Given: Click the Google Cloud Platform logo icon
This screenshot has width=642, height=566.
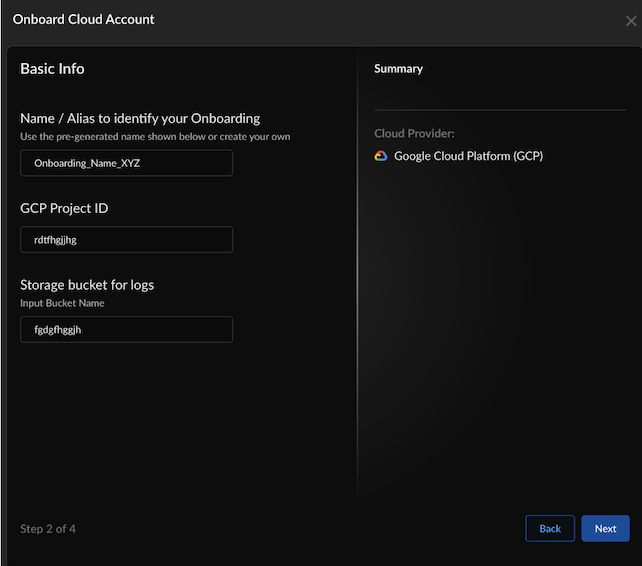Looking at the screenshot, I should 381,156.
